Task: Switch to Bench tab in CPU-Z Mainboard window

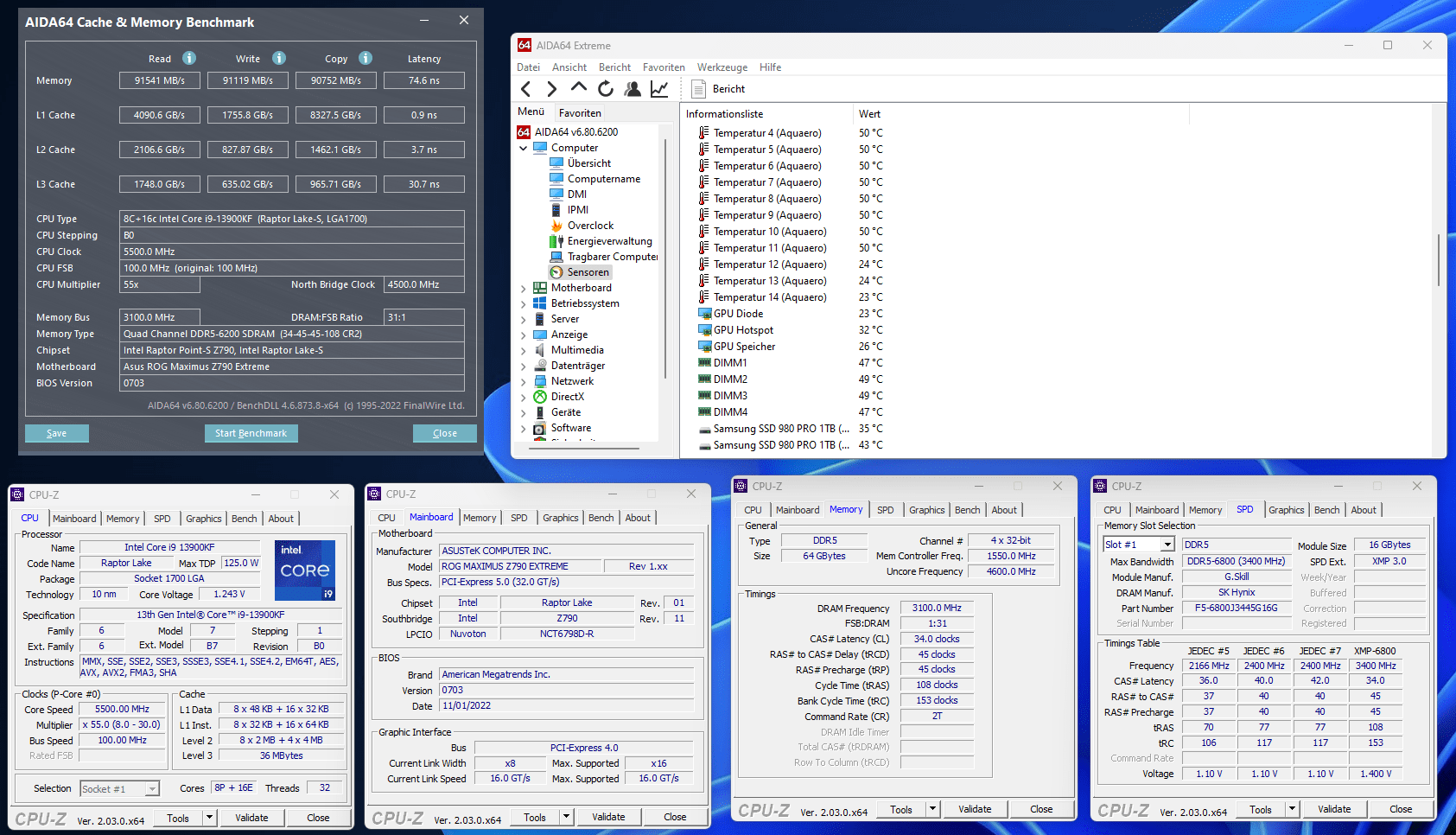Action: [601, 518]
